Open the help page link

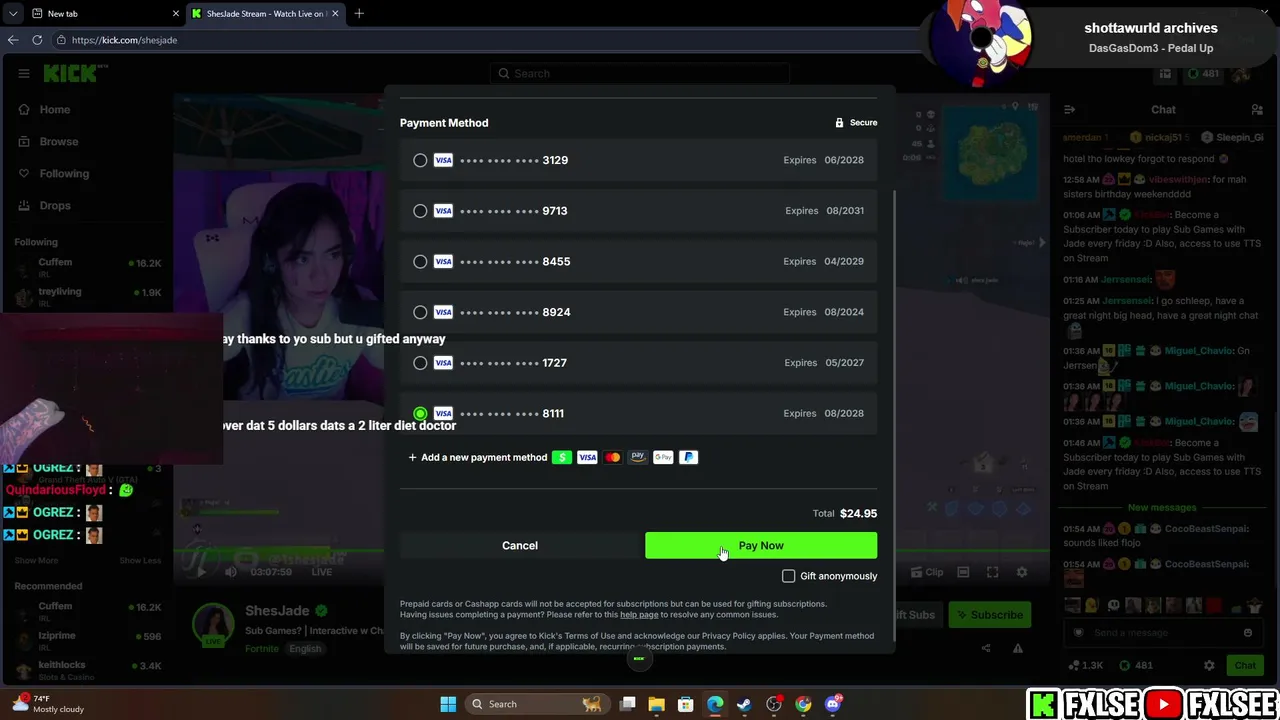[x=639, y=615]
